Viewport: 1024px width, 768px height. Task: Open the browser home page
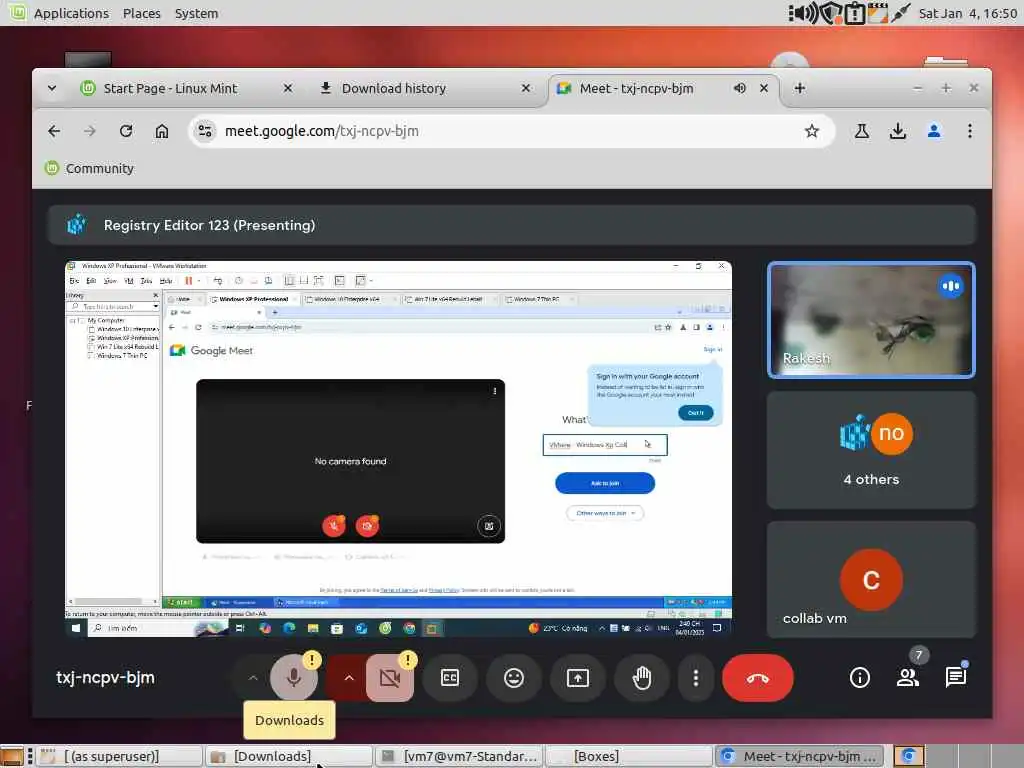tap(161, 131)
